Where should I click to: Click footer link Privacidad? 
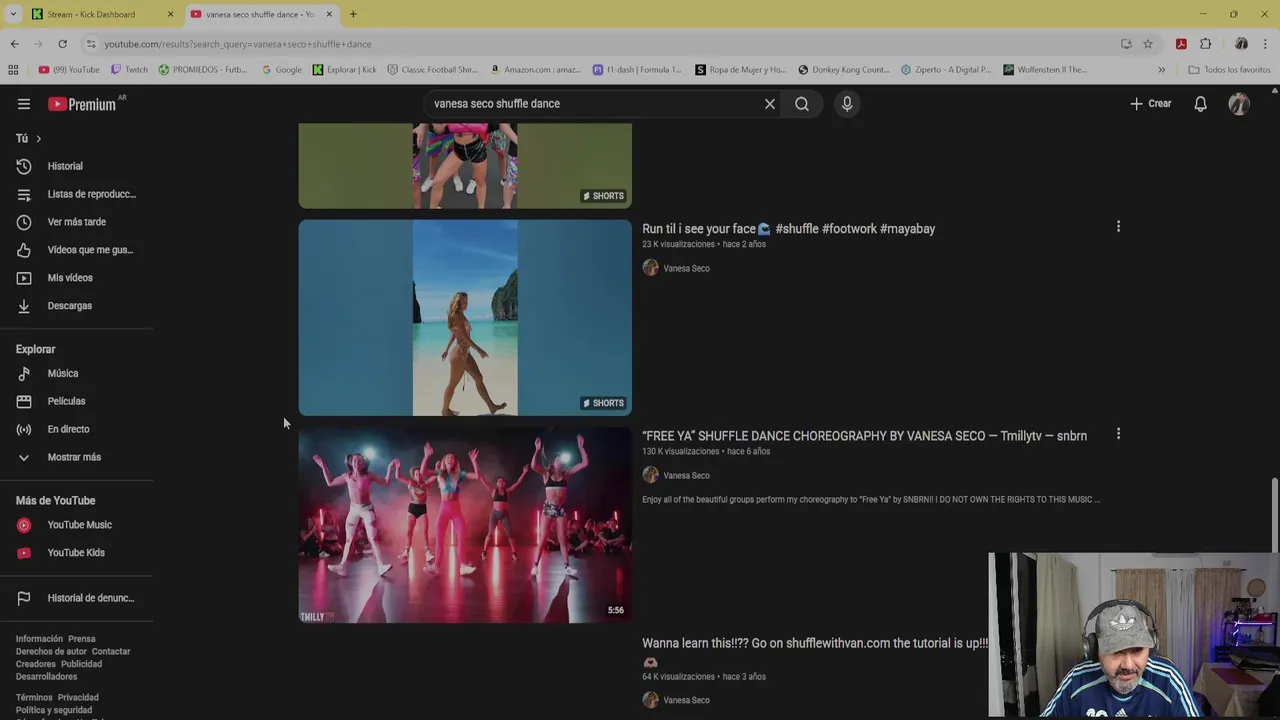tap(78, 698)
